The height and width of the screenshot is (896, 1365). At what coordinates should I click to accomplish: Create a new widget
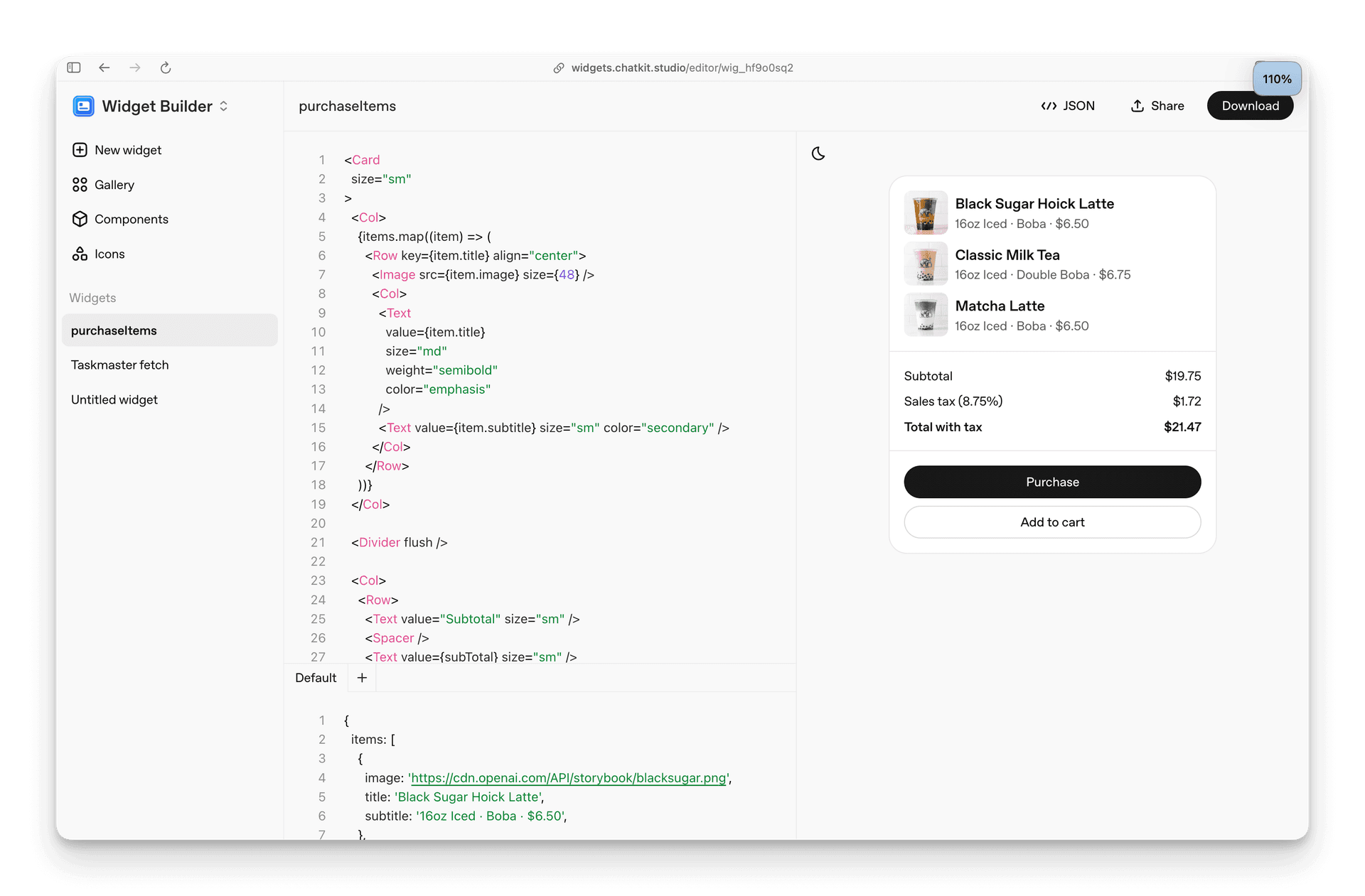127,150
